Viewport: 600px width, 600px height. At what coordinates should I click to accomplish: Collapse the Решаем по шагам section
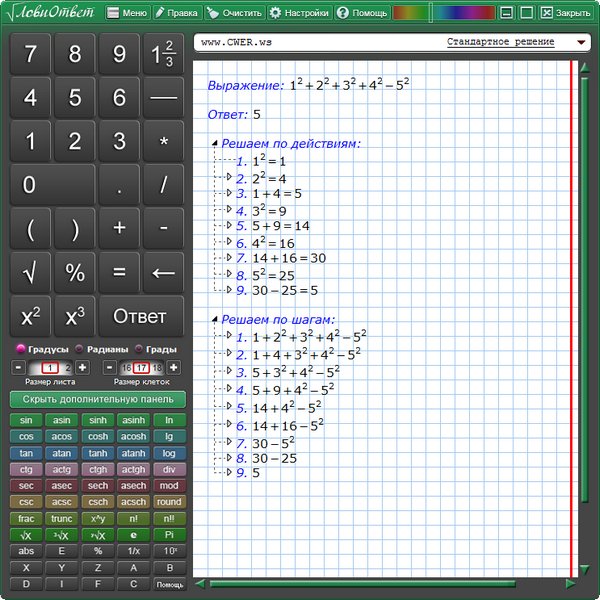tap(215, 320)
